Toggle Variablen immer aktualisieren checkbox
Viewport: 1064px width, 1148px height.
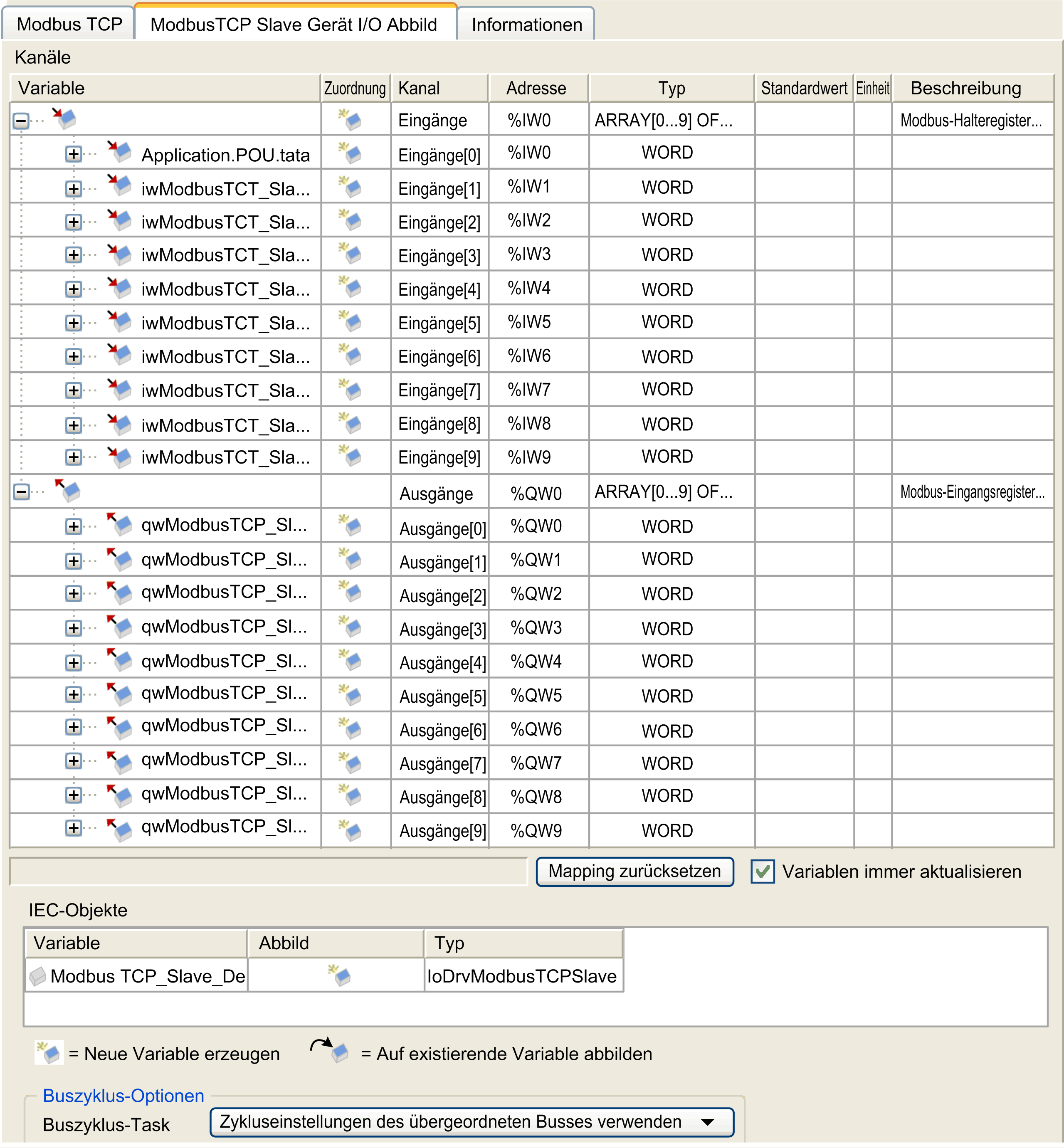(x=762, y=871)
